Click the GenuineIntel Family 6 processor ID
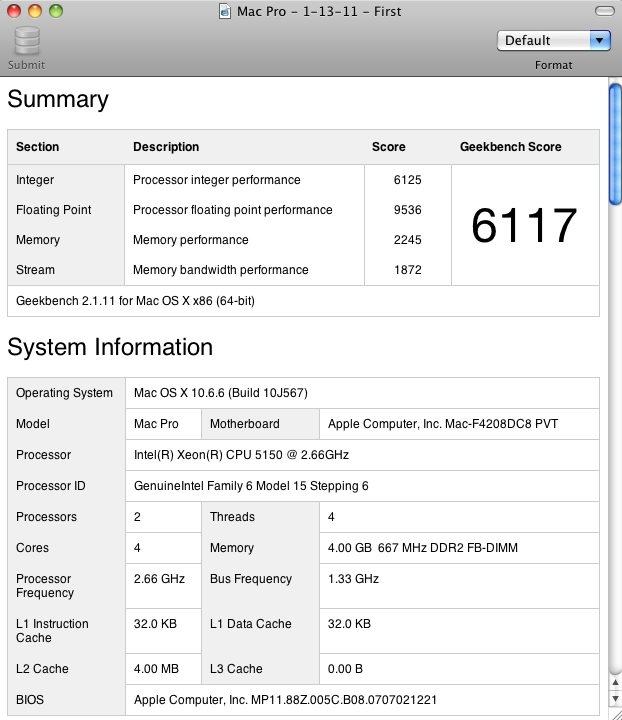Image resolution: width=622 pixels, height=720 pixels. pos(251,485)
